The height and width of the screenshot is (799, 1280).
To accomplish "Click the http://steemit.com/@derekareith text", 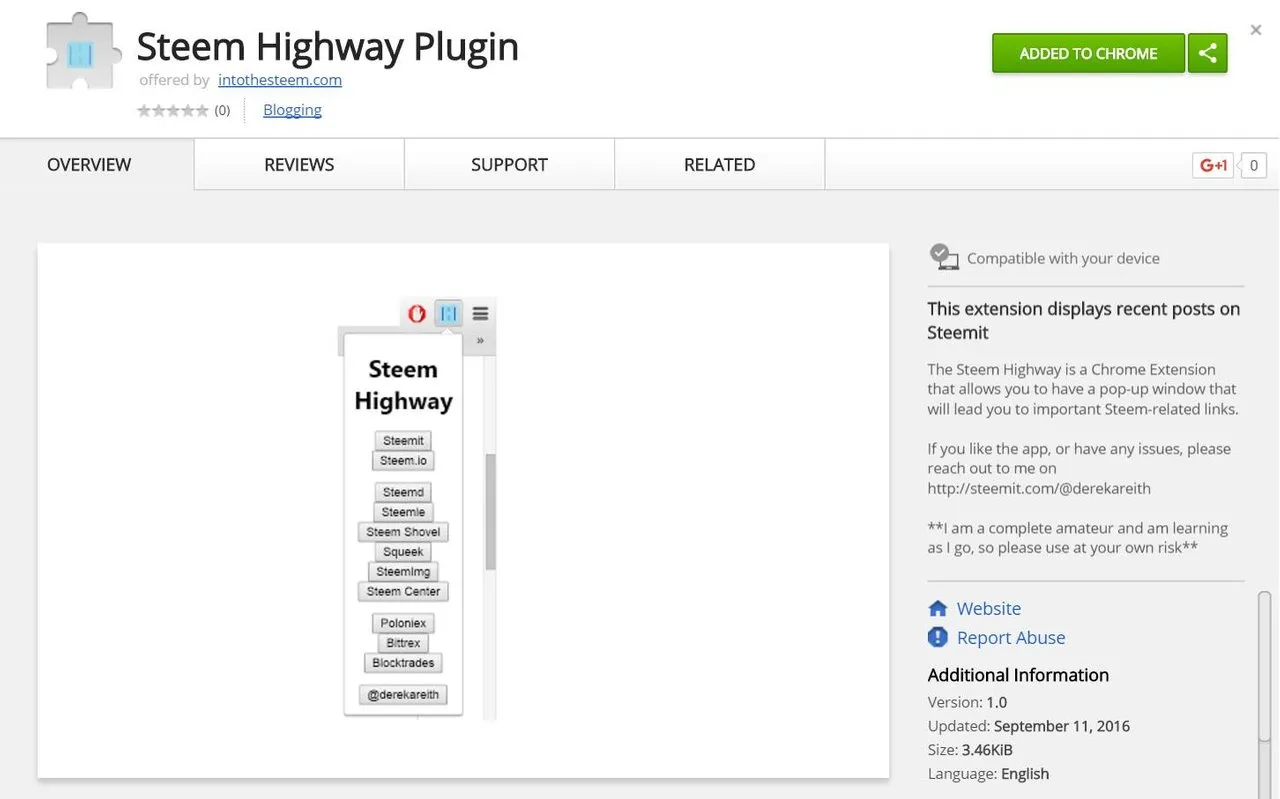I will point(1039,489).
